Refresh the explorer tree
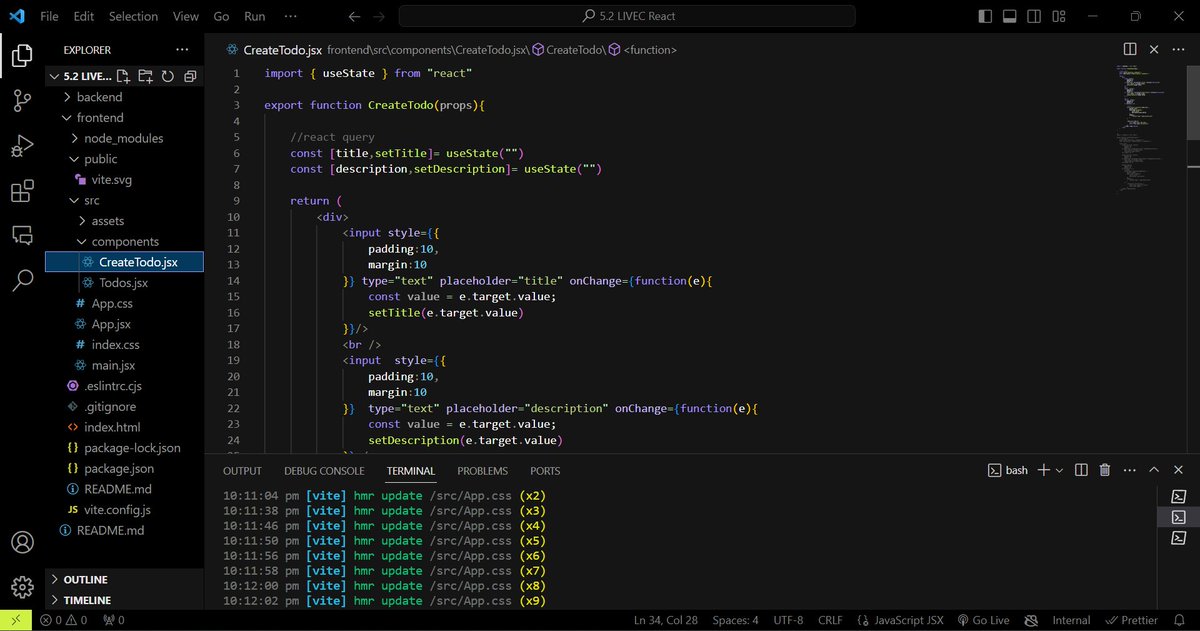Viewport: 1200px width, 631px height. (x=168, y=76)
